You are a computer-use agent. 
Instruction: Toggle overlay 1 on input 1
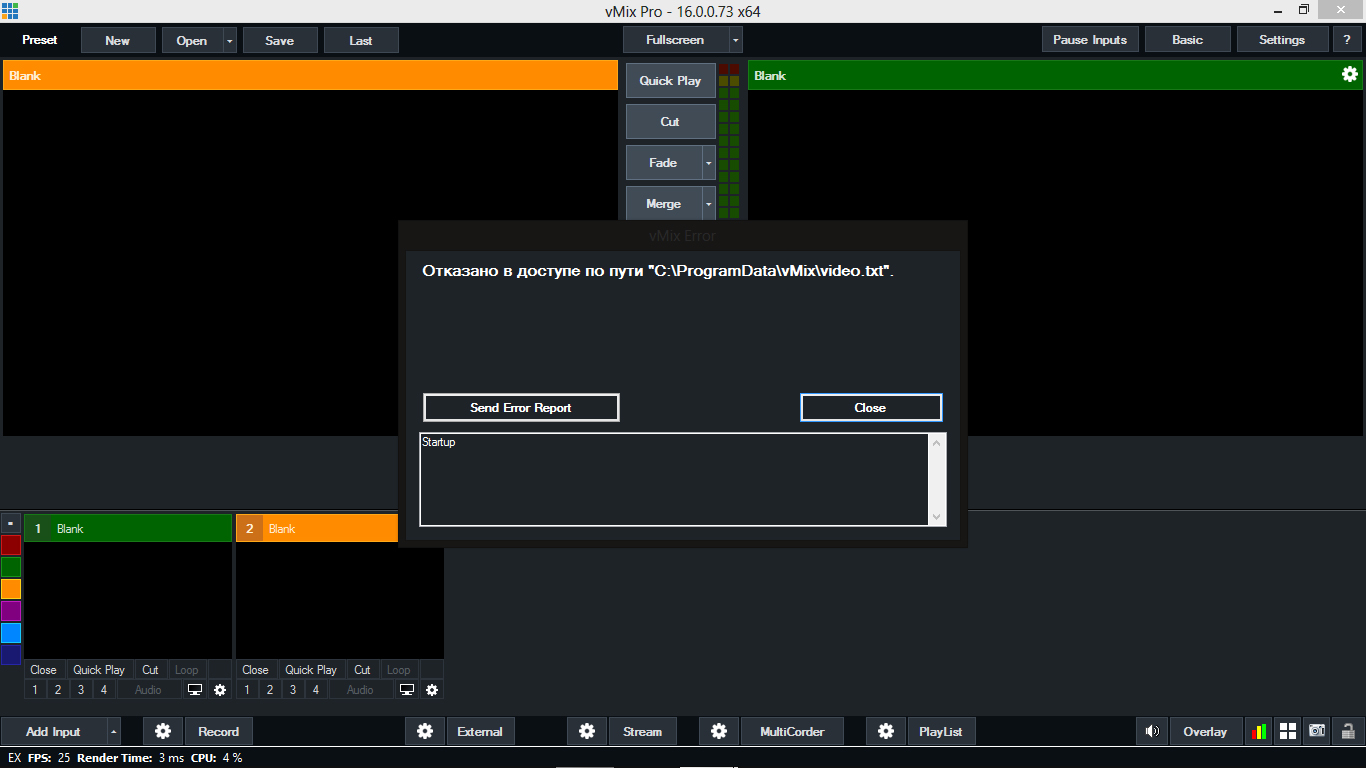point(35,690)
